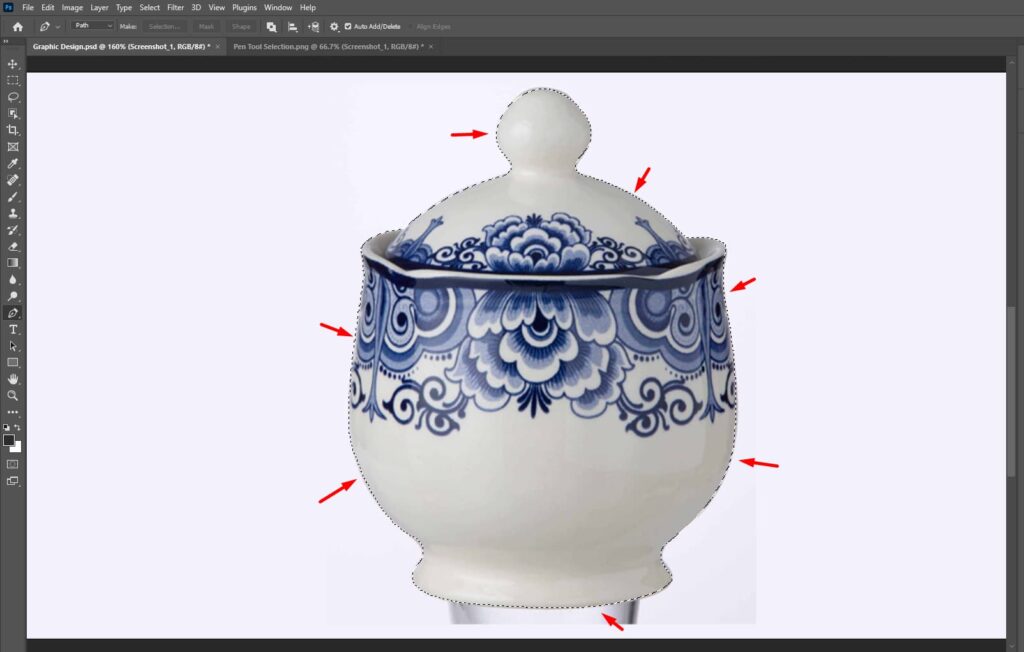The width and height of the screenshot is (1024, 652).
Task: Open the 3D menu
Action: coord(196,8)
